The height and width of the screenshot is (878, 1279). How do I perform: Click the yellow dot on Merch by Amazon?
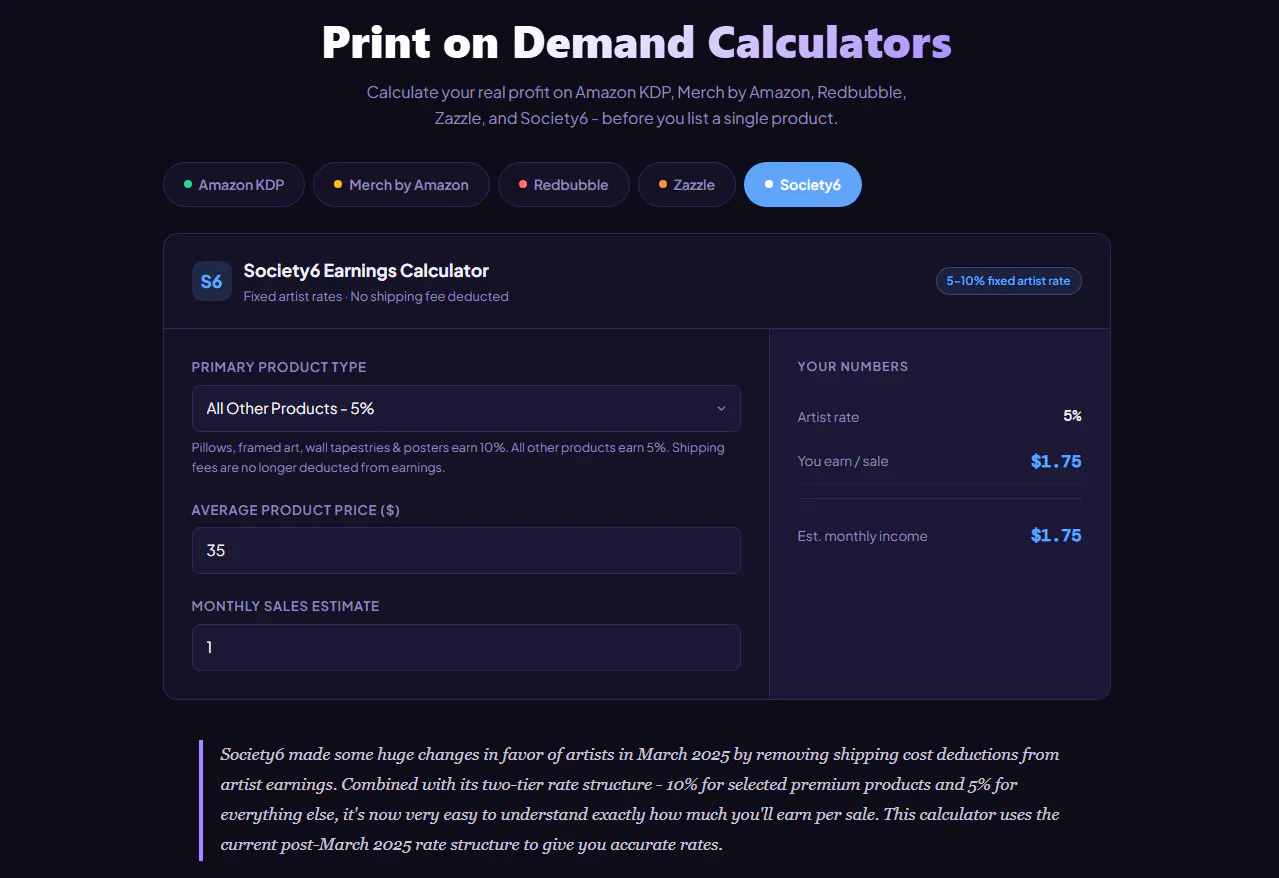tap(338, 185)
